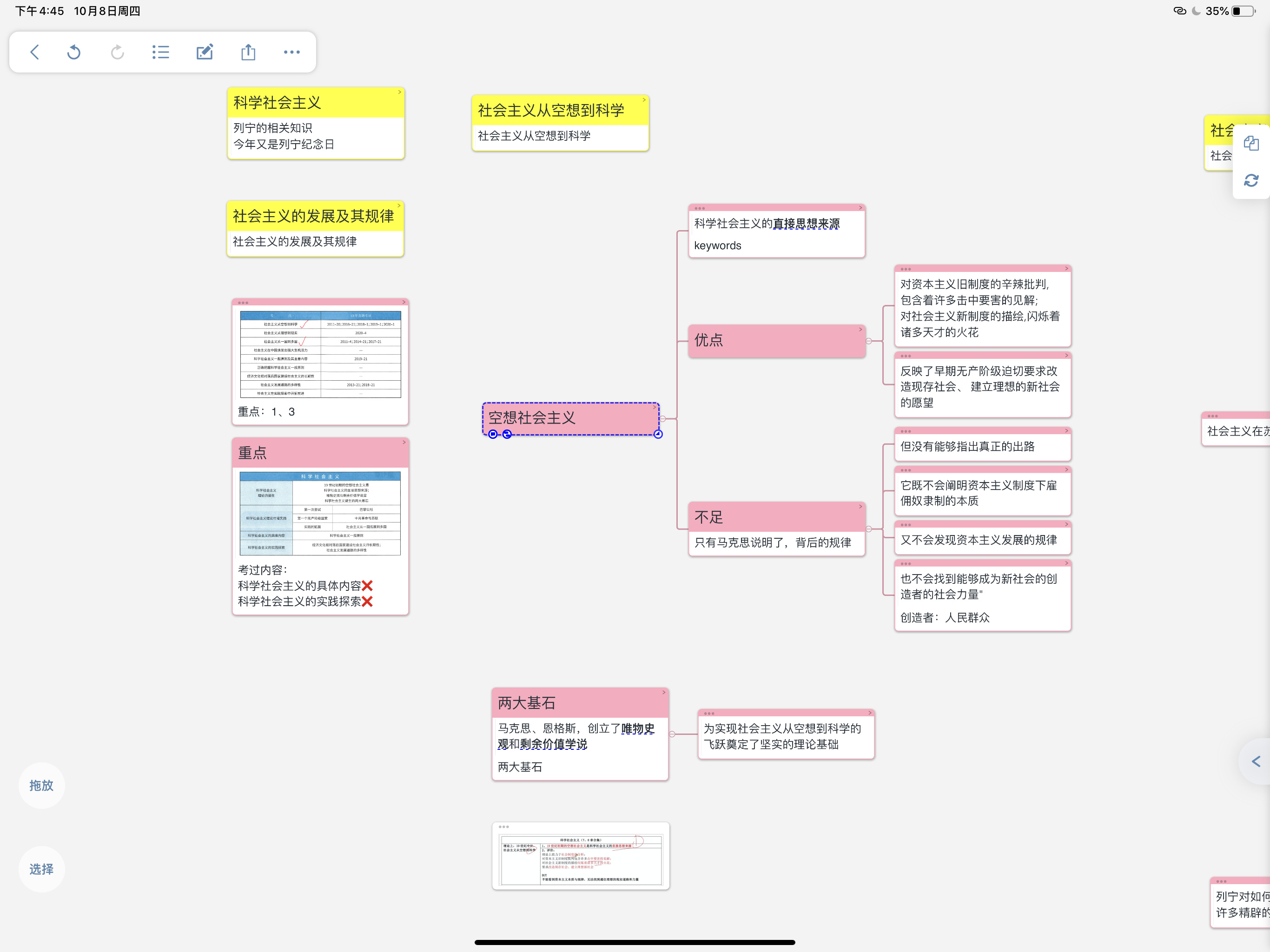This screenshot has height=952, width=1270.
Task: Click the card starting 它既不会阐明资本主义制度
Action: coord(982,491)
